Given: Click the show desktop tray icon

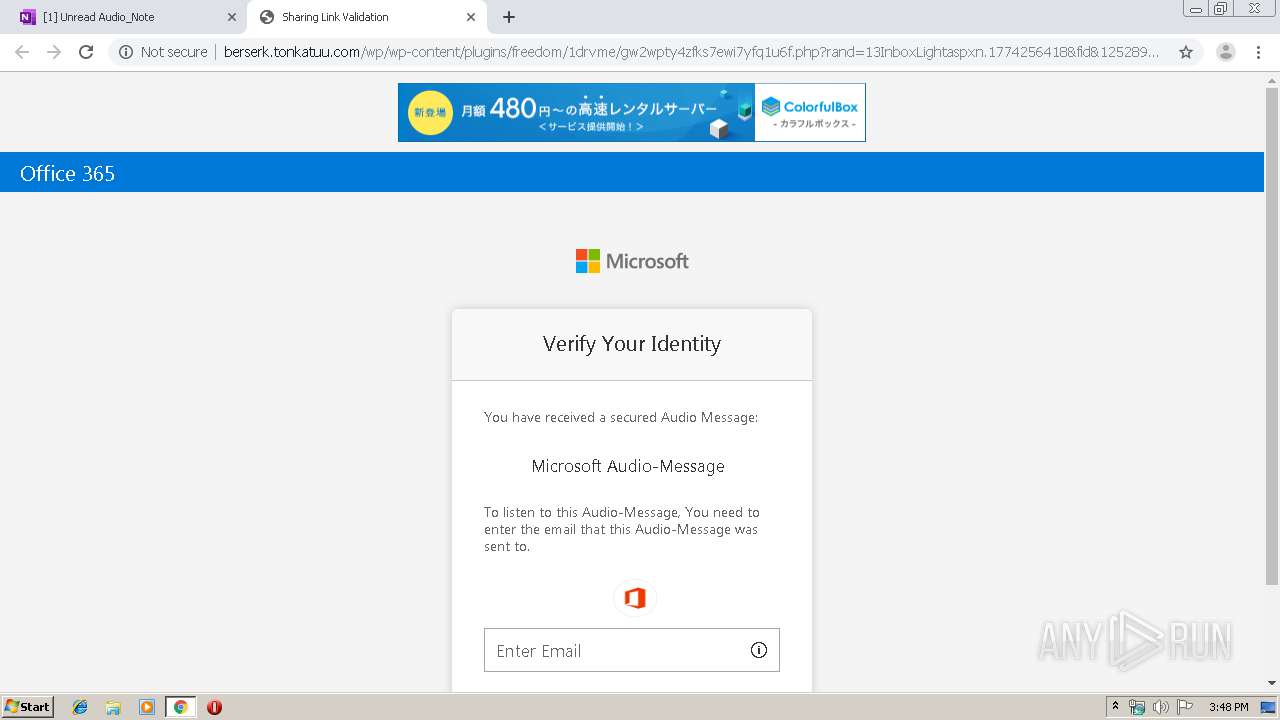Looking at the screenshot, I should pos(1269,707).
